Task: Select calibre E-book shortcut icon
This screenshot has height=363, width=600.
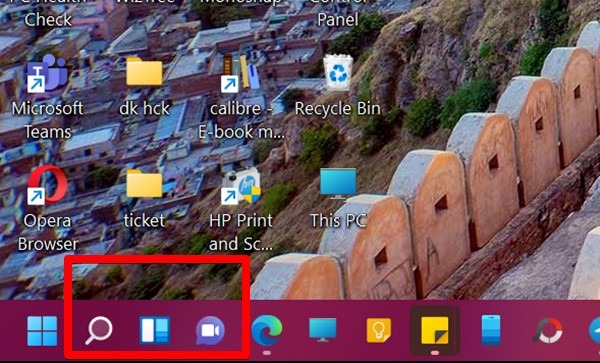Action: tap(240, 73)
